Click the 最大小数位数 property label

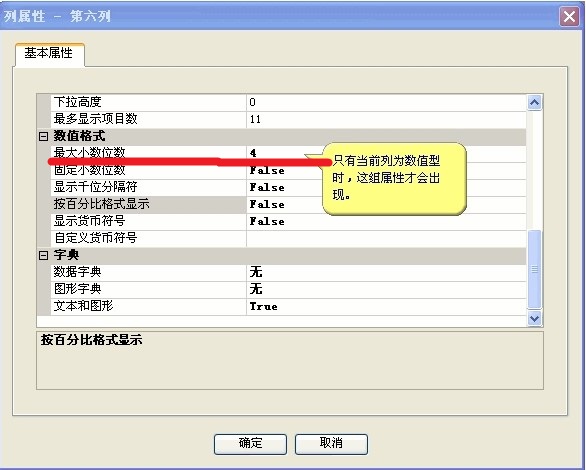[90, 153]
